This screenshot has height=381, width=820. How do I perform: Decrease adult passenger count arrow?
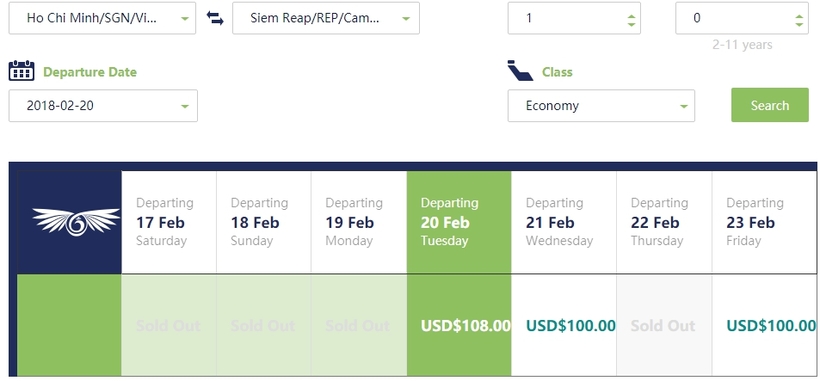point(631,23)
